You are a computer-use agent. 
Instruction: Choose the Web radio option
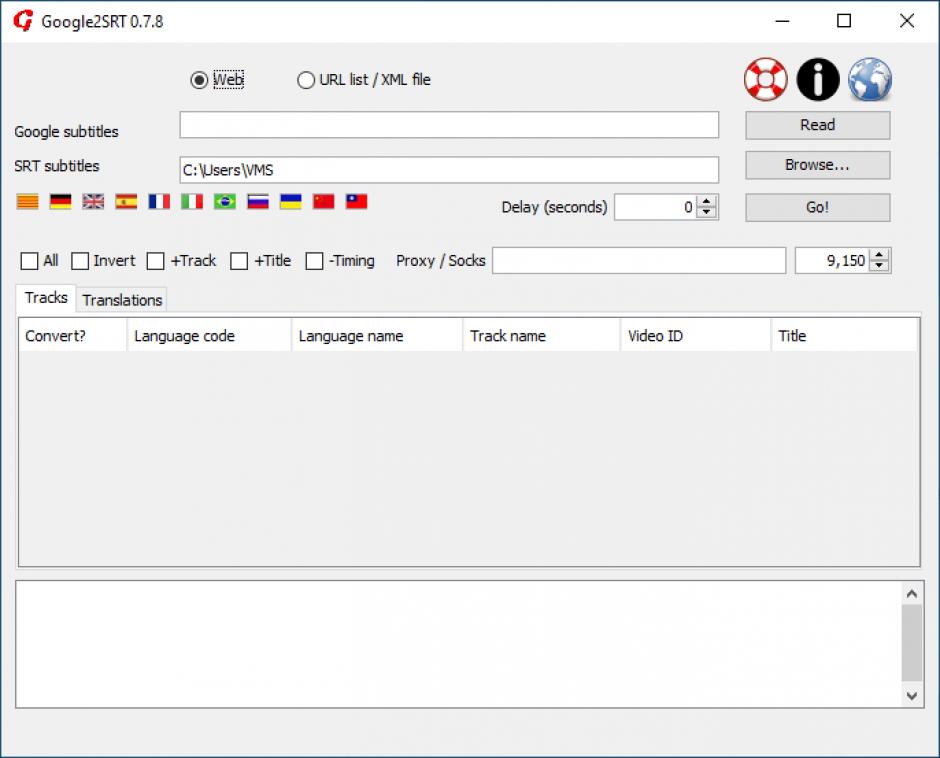(x=217, y=80)
